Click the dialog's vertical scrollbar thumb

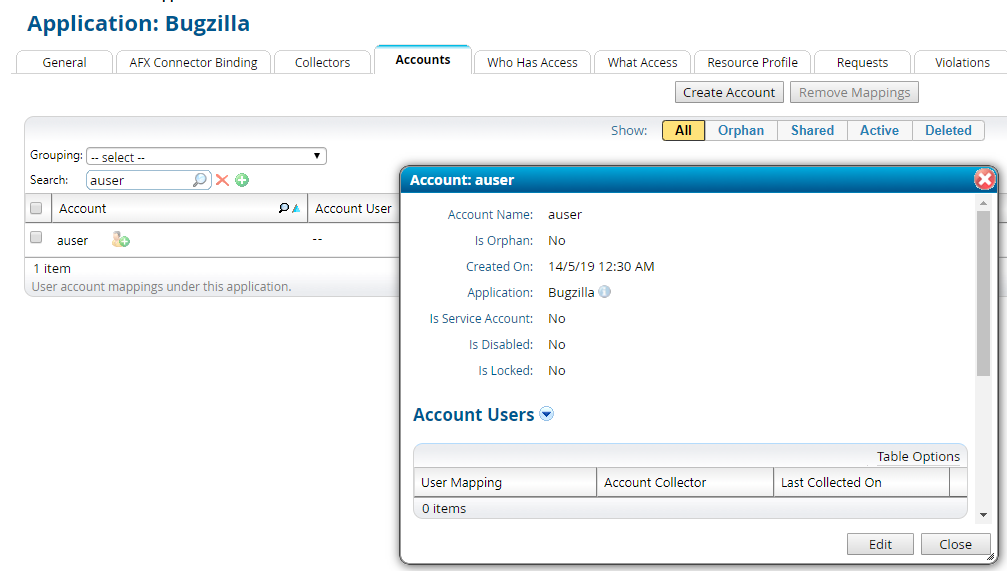(x=983, y=290)
